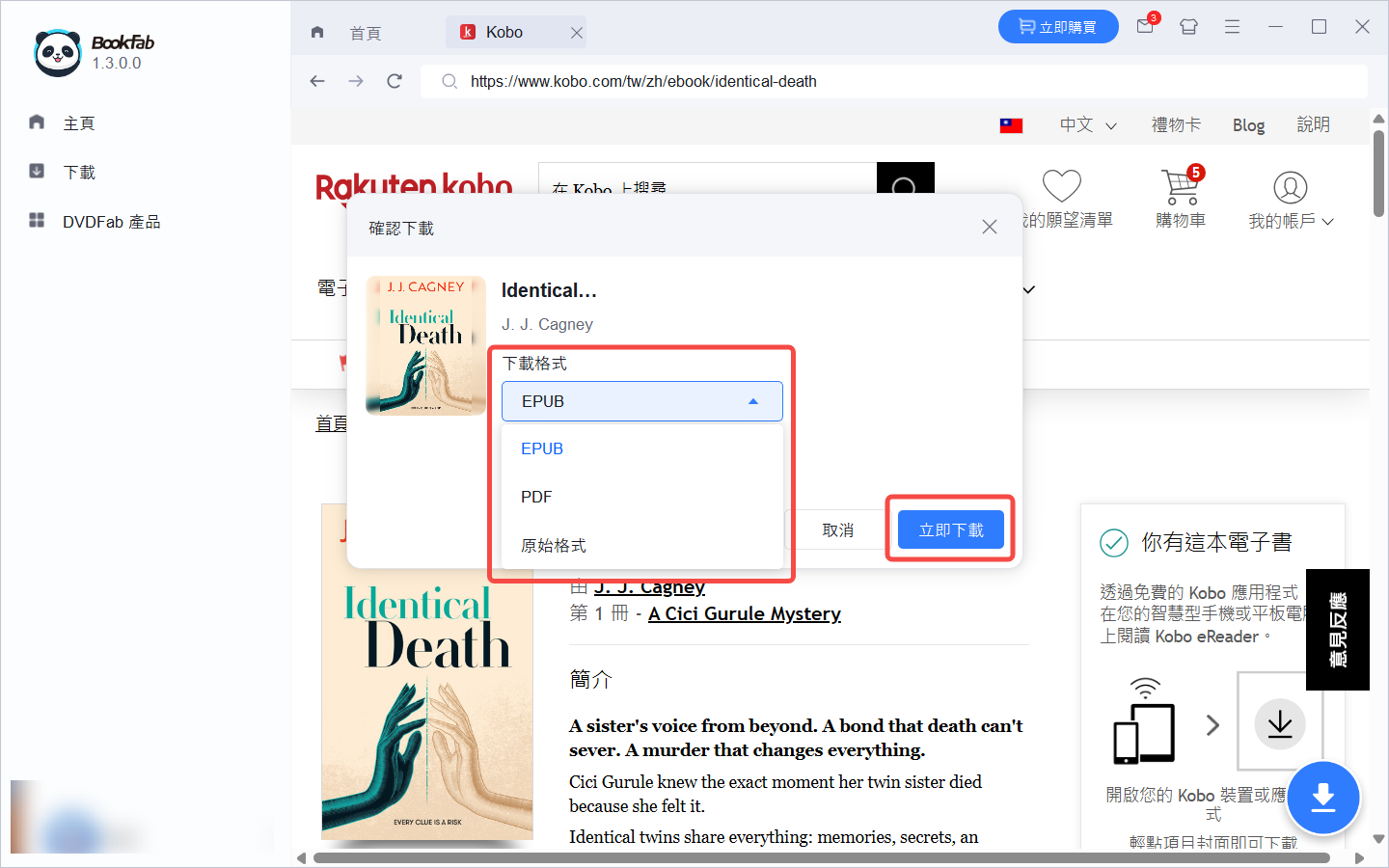The width and height of the screenshot is (1389, 868).
Task: Switch to the 首頁 tab
Action: point(365,33)
